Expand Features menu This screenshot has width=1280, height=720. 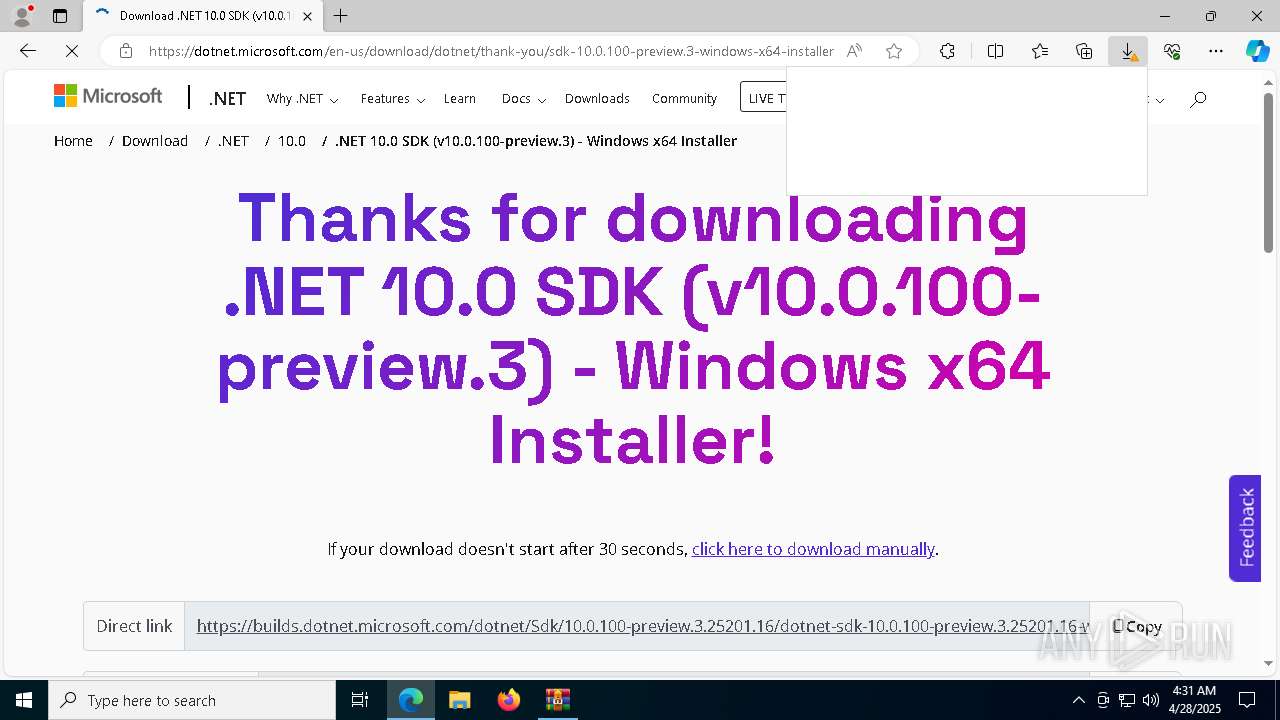tap(393, 99)
